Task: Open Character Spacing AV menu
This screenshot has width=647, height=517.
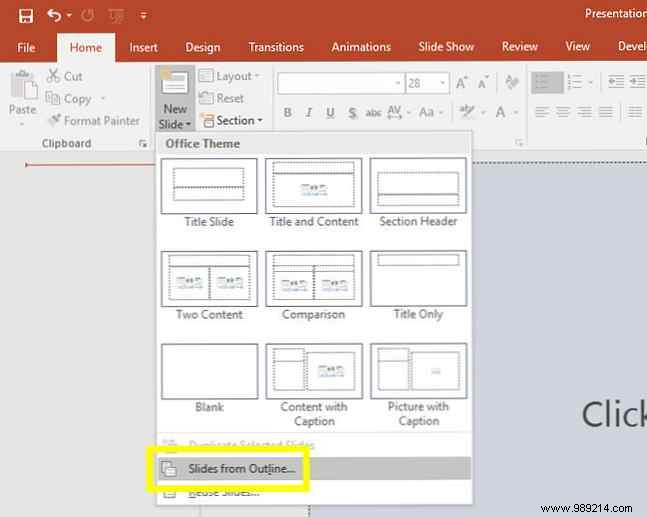Action: pos(398,112)
